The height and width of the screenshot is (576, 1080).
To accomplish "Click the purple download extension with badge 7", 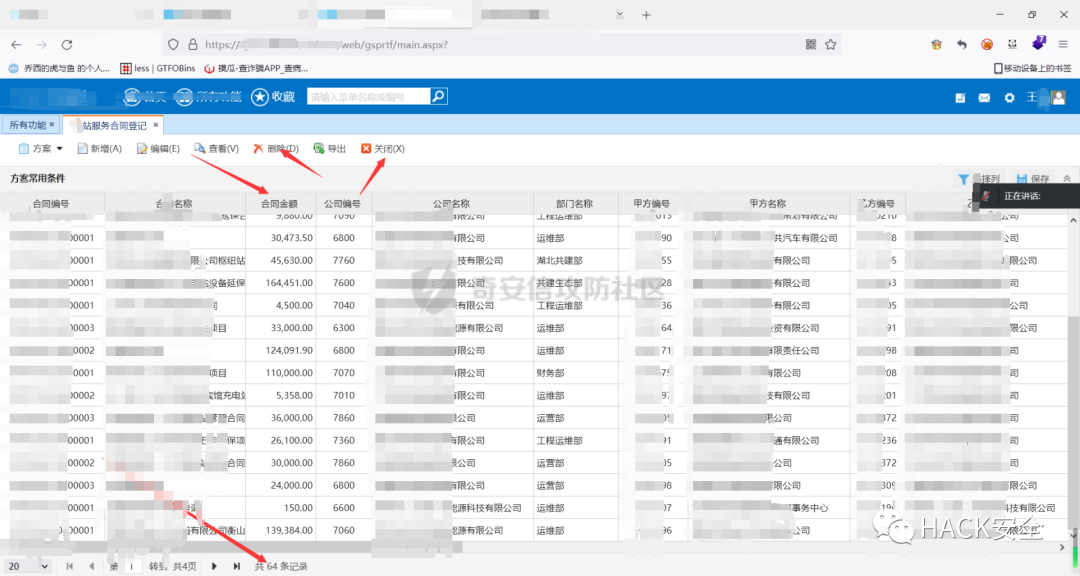I will pyautogui.click(x=1038, y=43).
